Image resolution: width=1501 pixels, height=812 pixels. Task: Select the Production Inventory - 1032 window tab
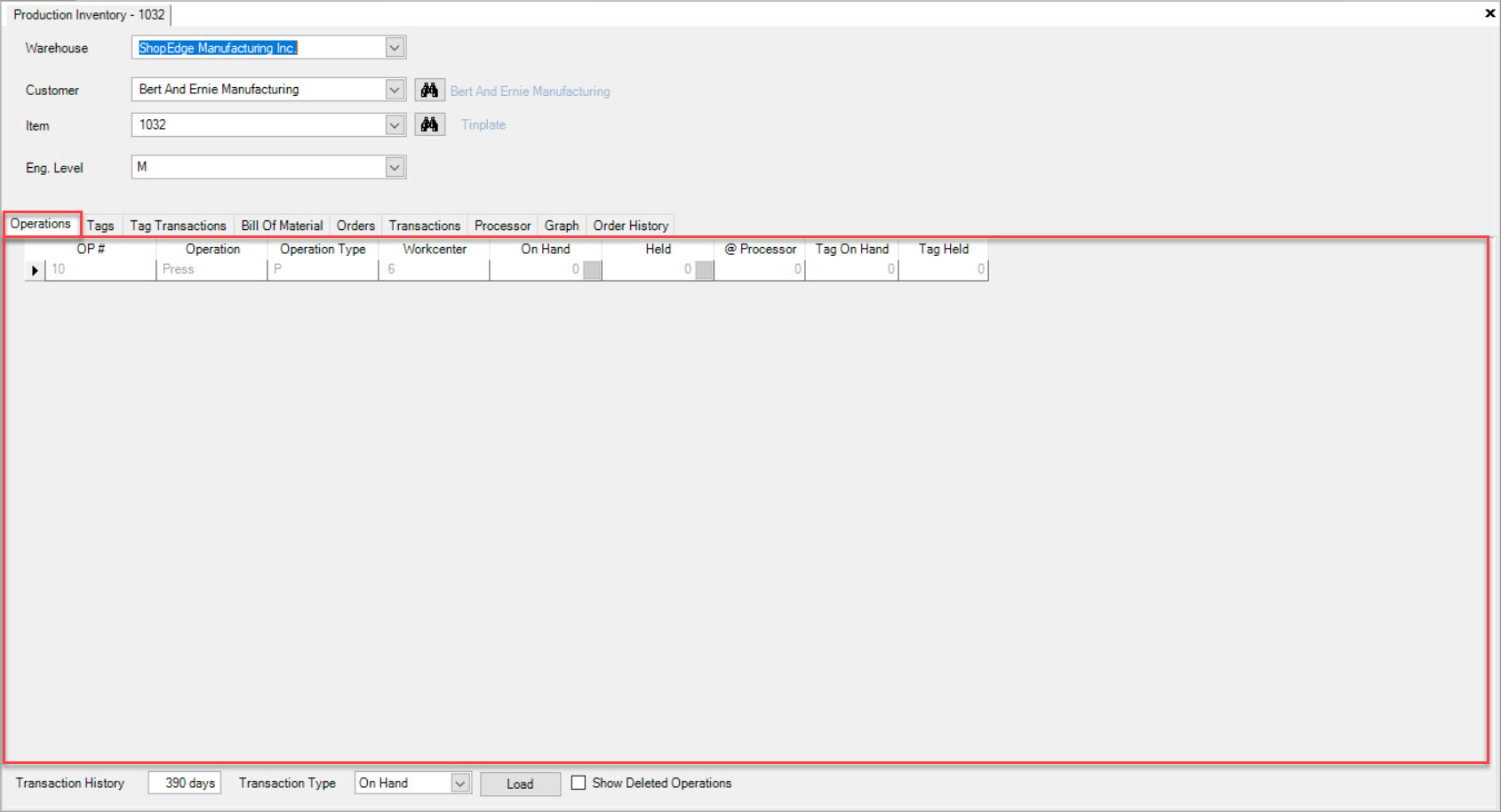pos(89,14)
